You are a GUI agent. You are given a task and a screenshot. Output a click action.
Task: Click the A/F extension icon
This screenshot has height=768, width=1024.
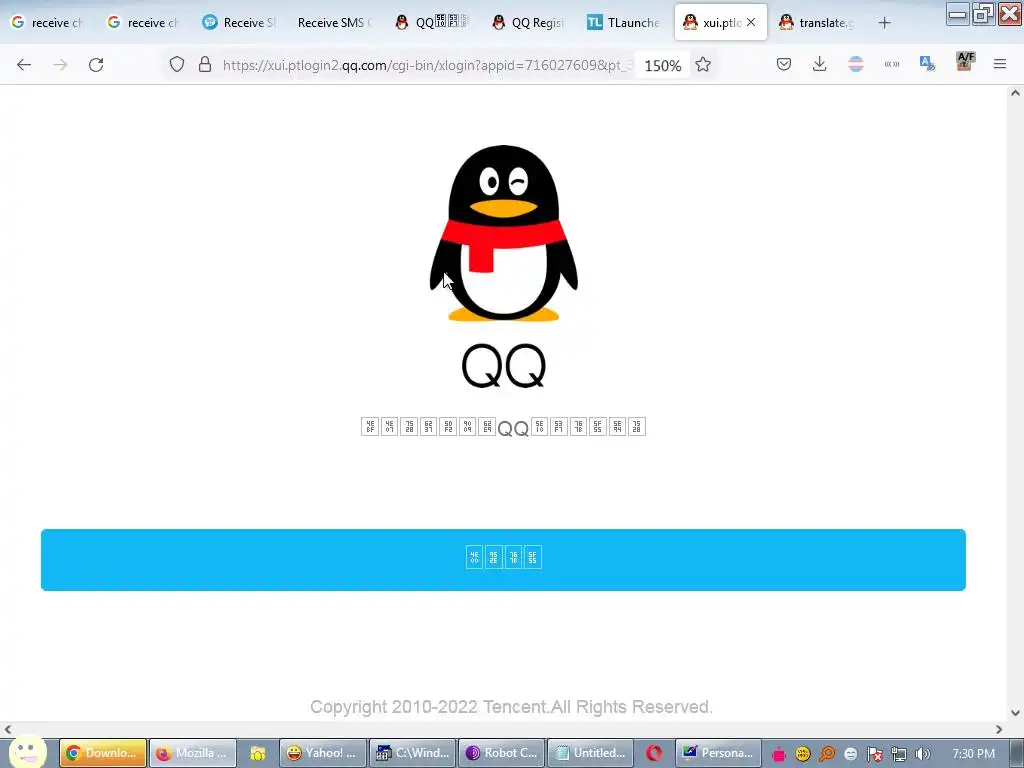point(965,61)
